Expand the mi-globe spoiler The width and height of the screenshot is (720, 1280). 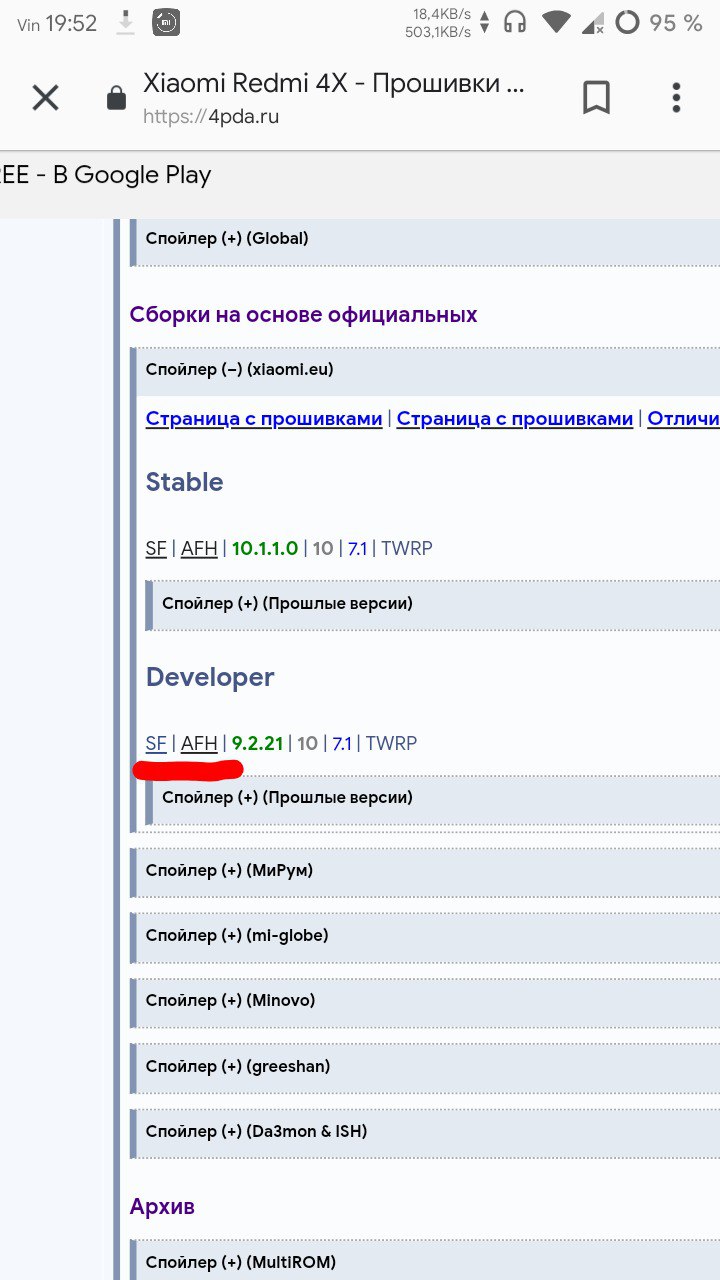(x=426, y=936)
